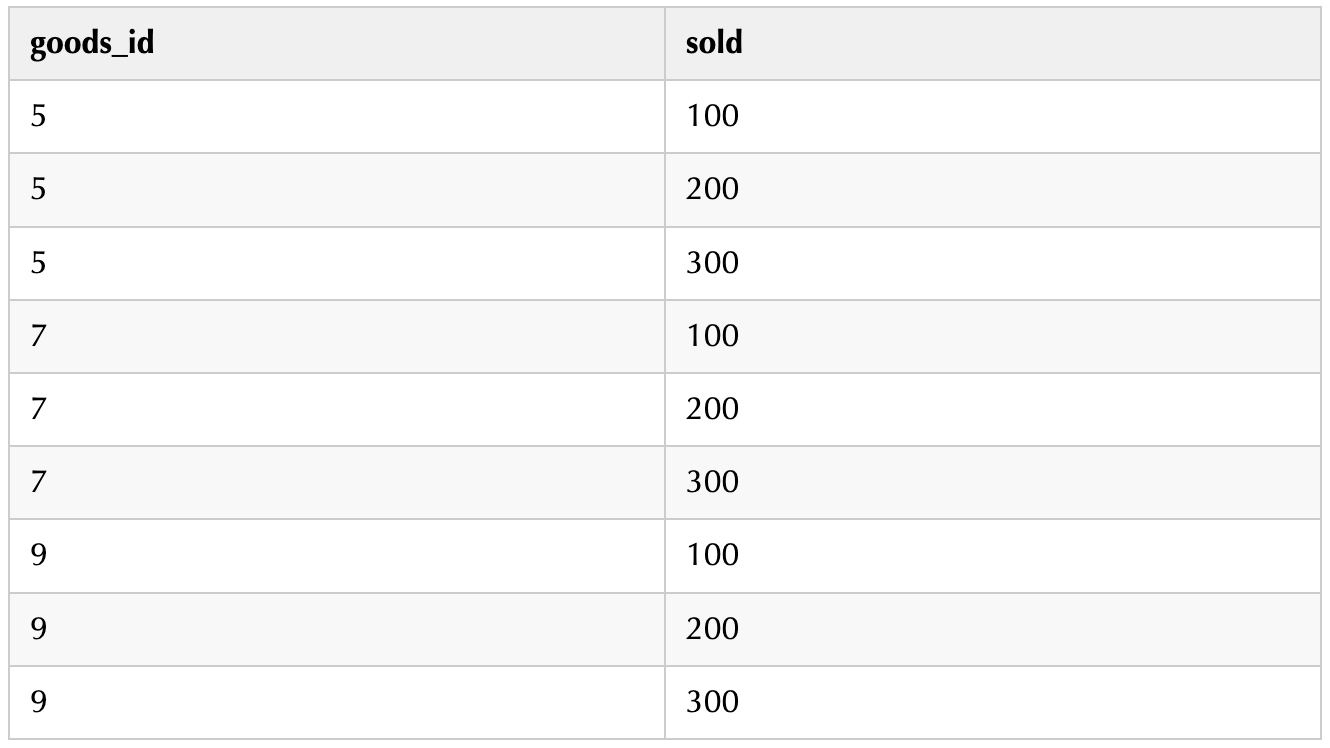
Task: Choose goods_id 9 in the row with sold 300
Action: tap(39, 702)
